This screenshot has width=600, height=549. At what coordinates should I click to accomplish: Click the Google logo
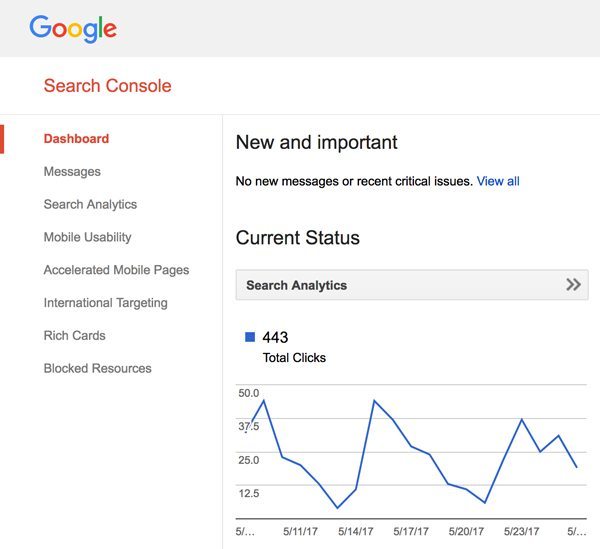[73, 29]
